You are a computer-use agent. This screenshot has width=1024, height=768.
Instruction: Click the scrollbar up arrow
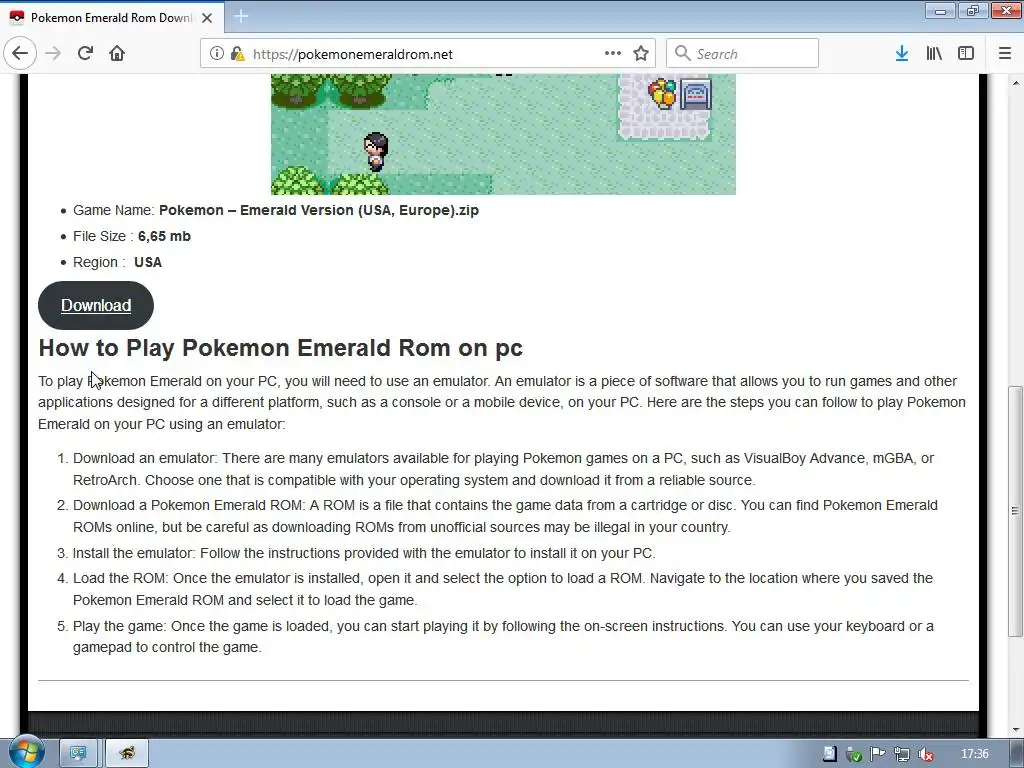point(1015,83)
